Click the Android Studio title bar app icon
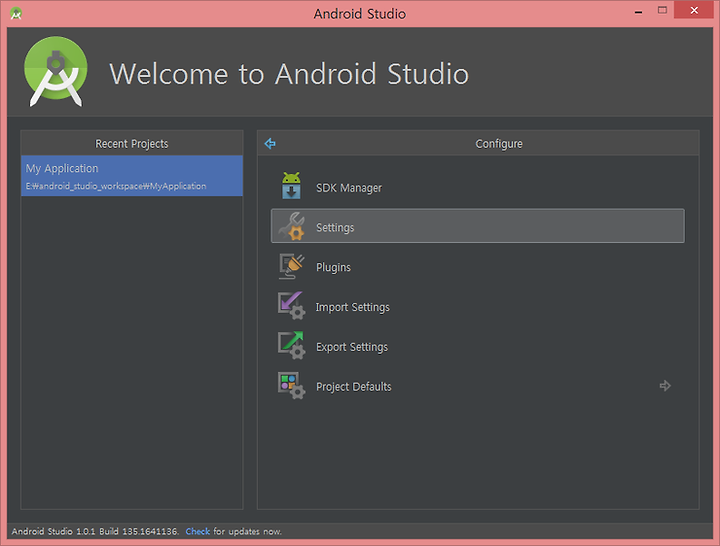The width and height of the screenshot is (720, 546). coord(16,13)
